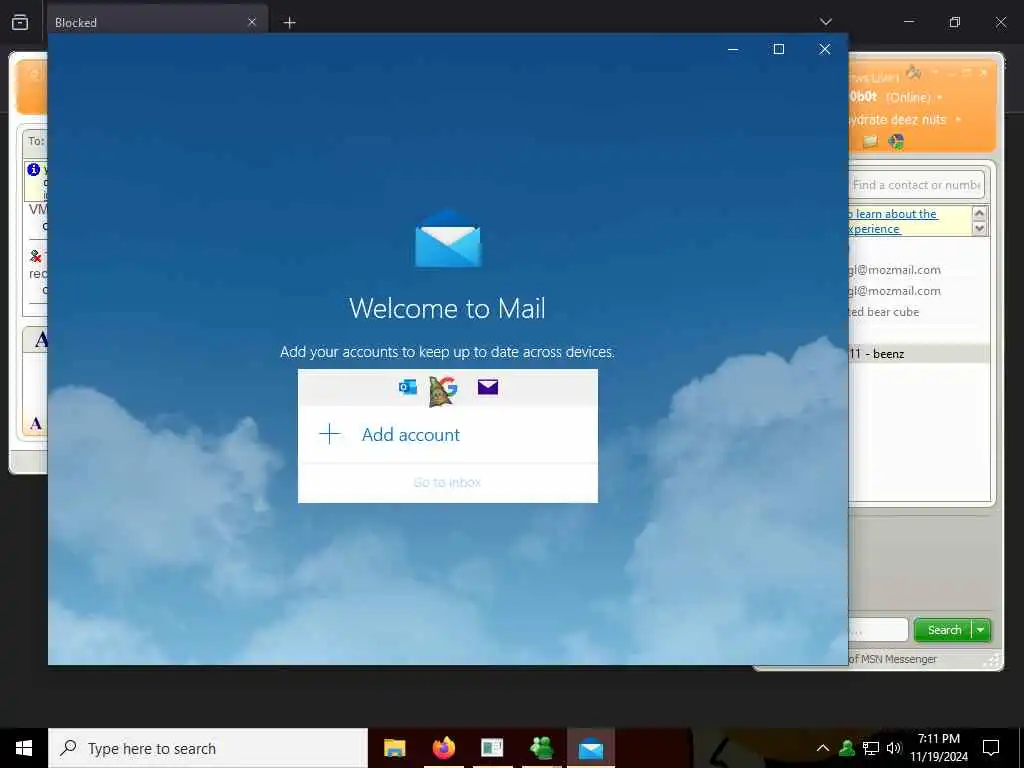The height and width of the screenshot is (768, 1024).
Task: Open the news-style app taskbar icon
Action: tap(492, 748)
